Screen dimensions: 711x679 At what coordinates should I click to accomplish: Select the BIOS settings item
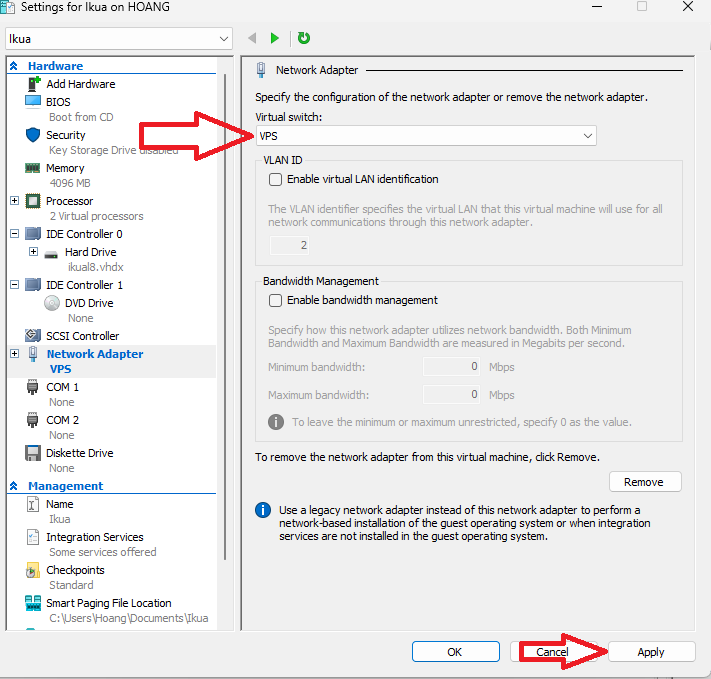click(58, 102)
